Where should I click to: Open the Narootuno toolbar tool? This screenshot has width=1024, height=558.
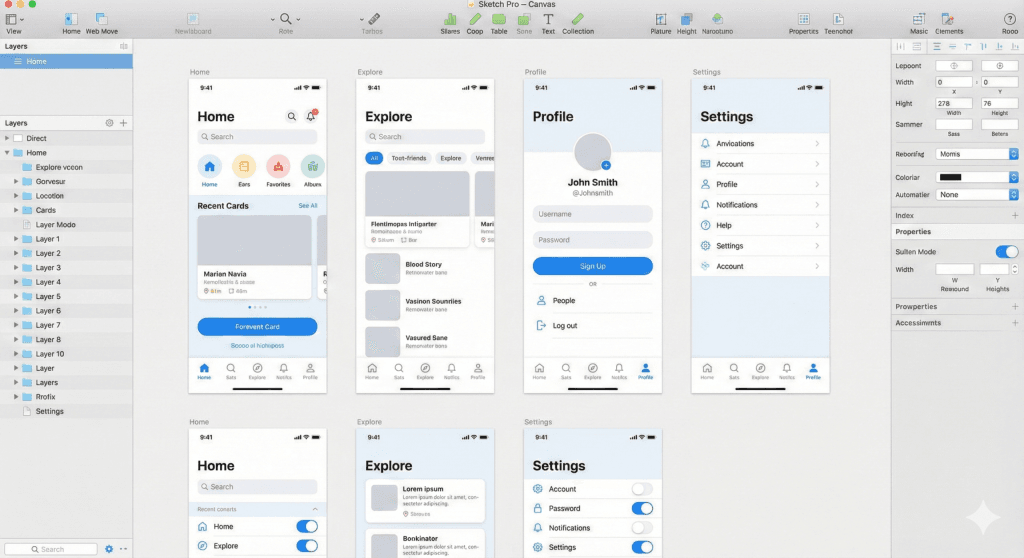tap(717, 19)
